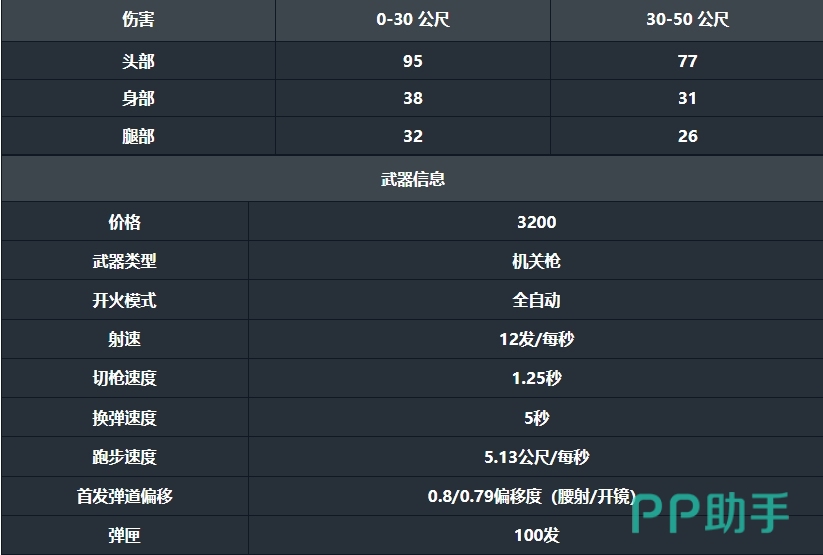Click the PP助手 watermark logo
The width and height of the screenshot is (823, 555).
click(710, 512)
